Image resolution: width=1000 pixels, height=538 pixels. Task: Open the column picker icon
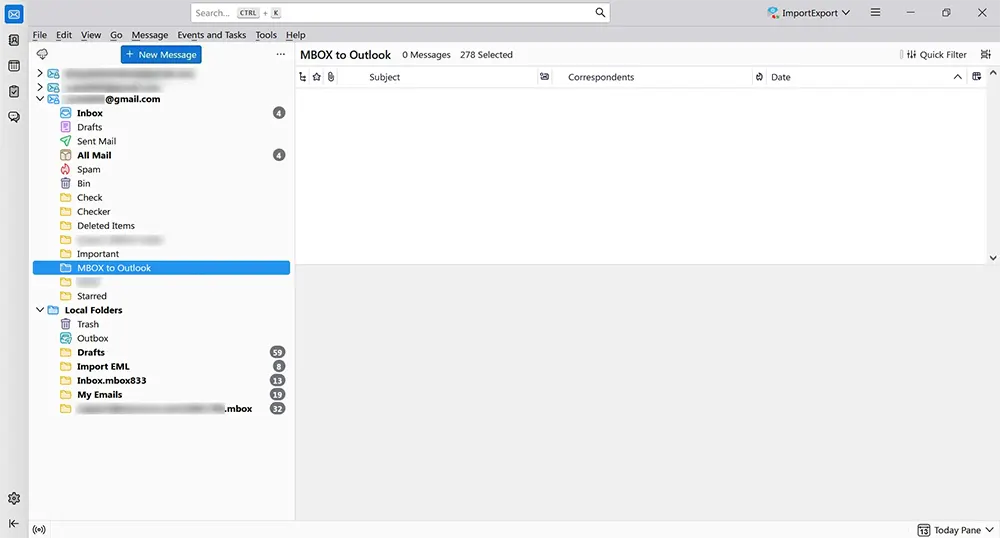click(x=976, y=76)
